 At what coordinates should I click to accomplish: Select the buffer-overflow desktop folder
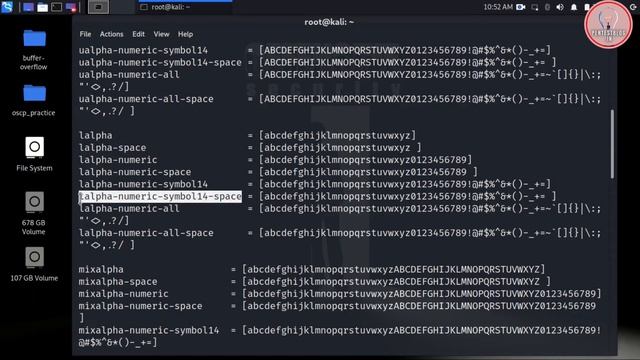coord(34,50)
